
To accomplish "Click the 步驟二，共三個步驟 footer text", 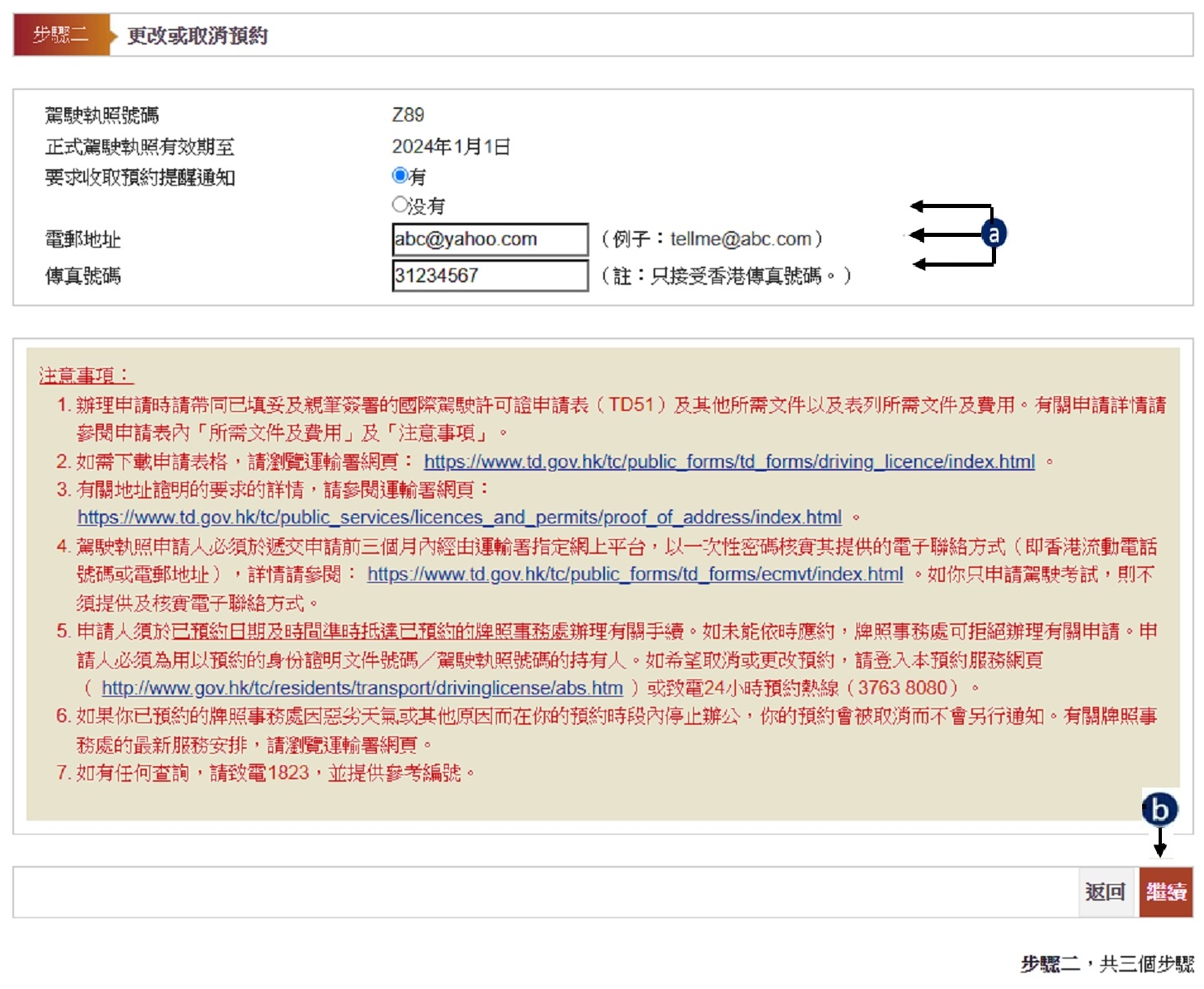I will point(1107,963).
